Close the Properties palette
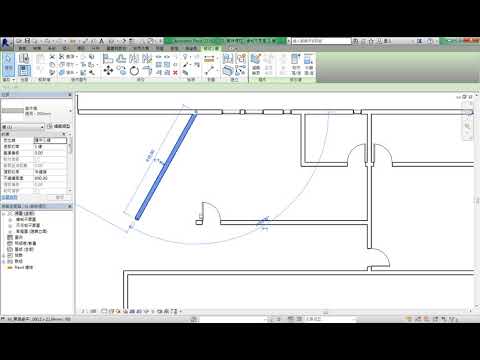480x360 pixels. [x=70, y=95]
